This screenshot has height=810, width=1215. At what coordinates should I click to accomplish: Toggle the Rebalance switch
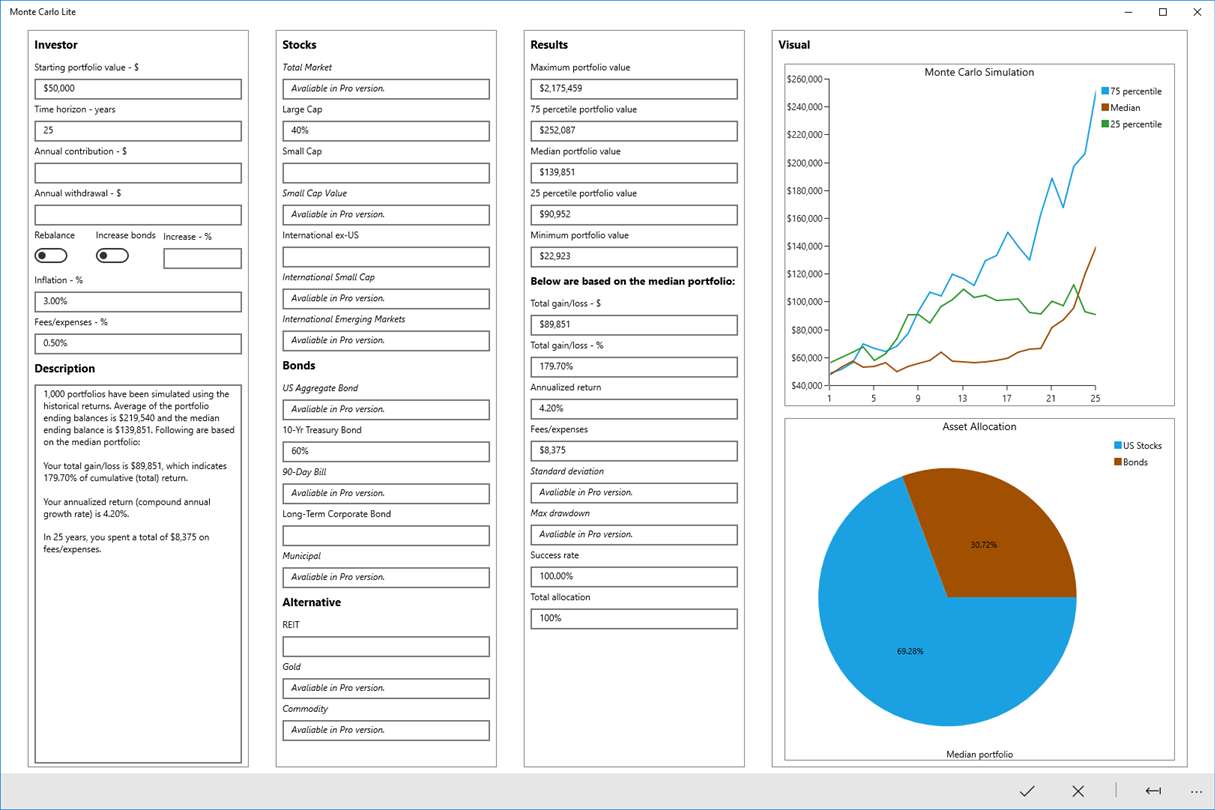[x=51, y=256]
